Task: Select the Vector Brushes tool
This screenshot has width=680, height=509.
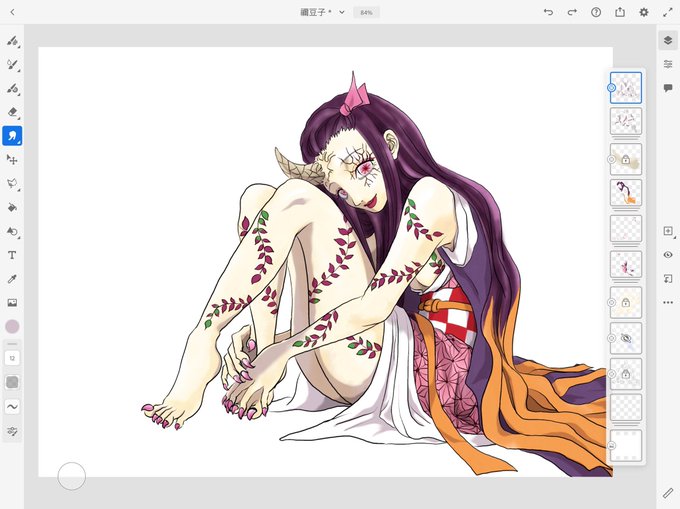Action: tap(12, 88)
